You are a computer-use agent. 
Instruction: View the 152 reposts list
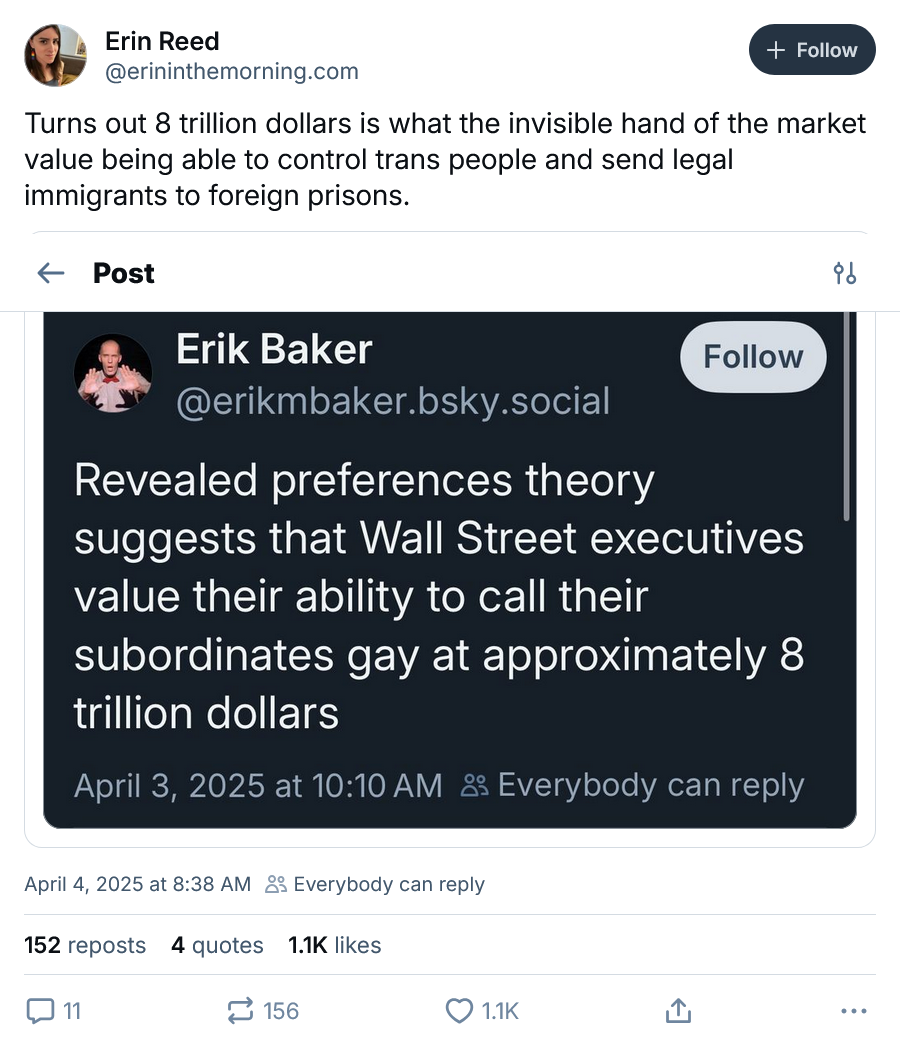pyautogui.click(x=85, y=945)
